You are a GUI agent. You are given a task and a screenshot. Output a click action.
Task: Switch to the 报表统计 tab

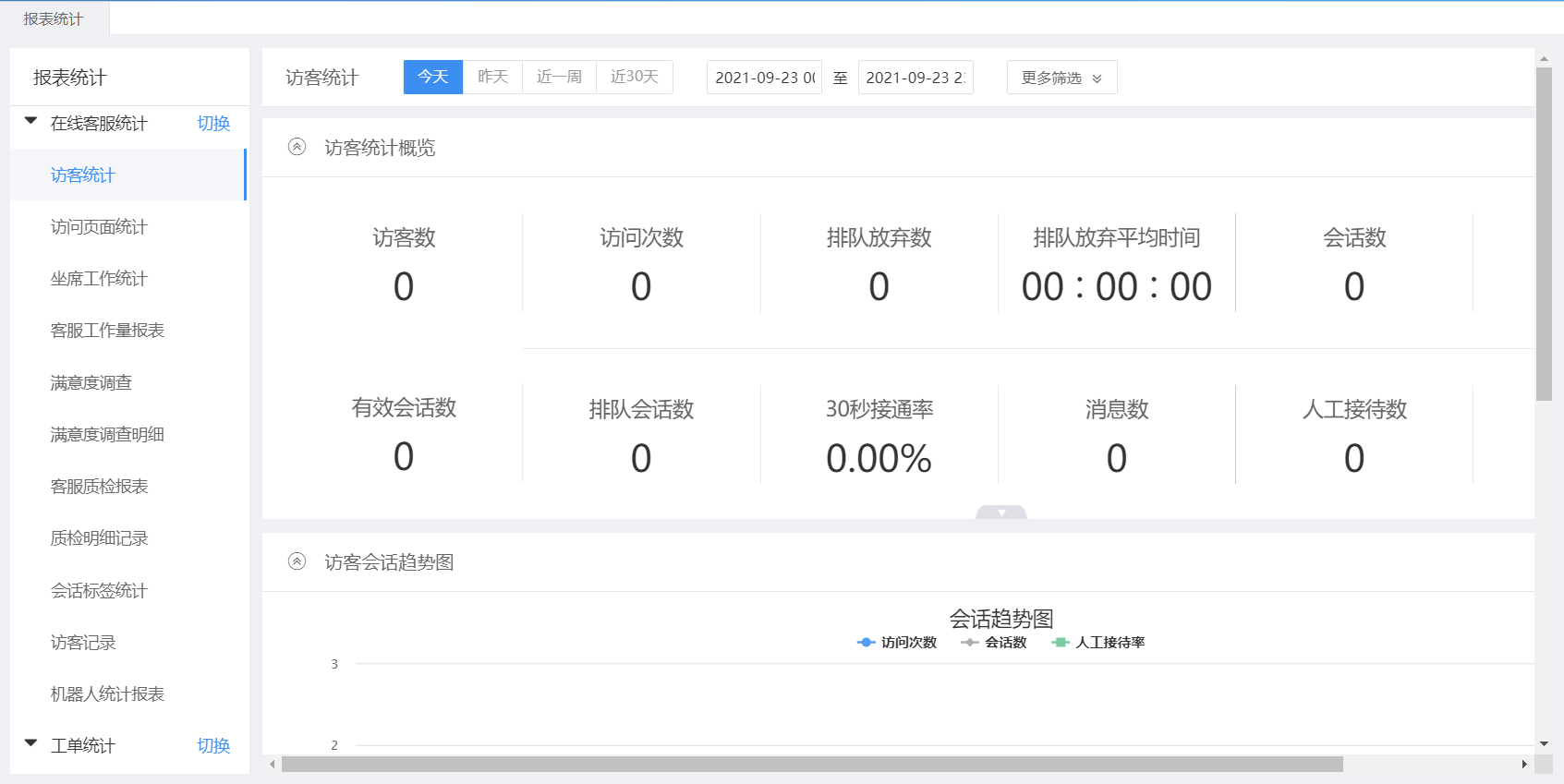coord(54,18)
